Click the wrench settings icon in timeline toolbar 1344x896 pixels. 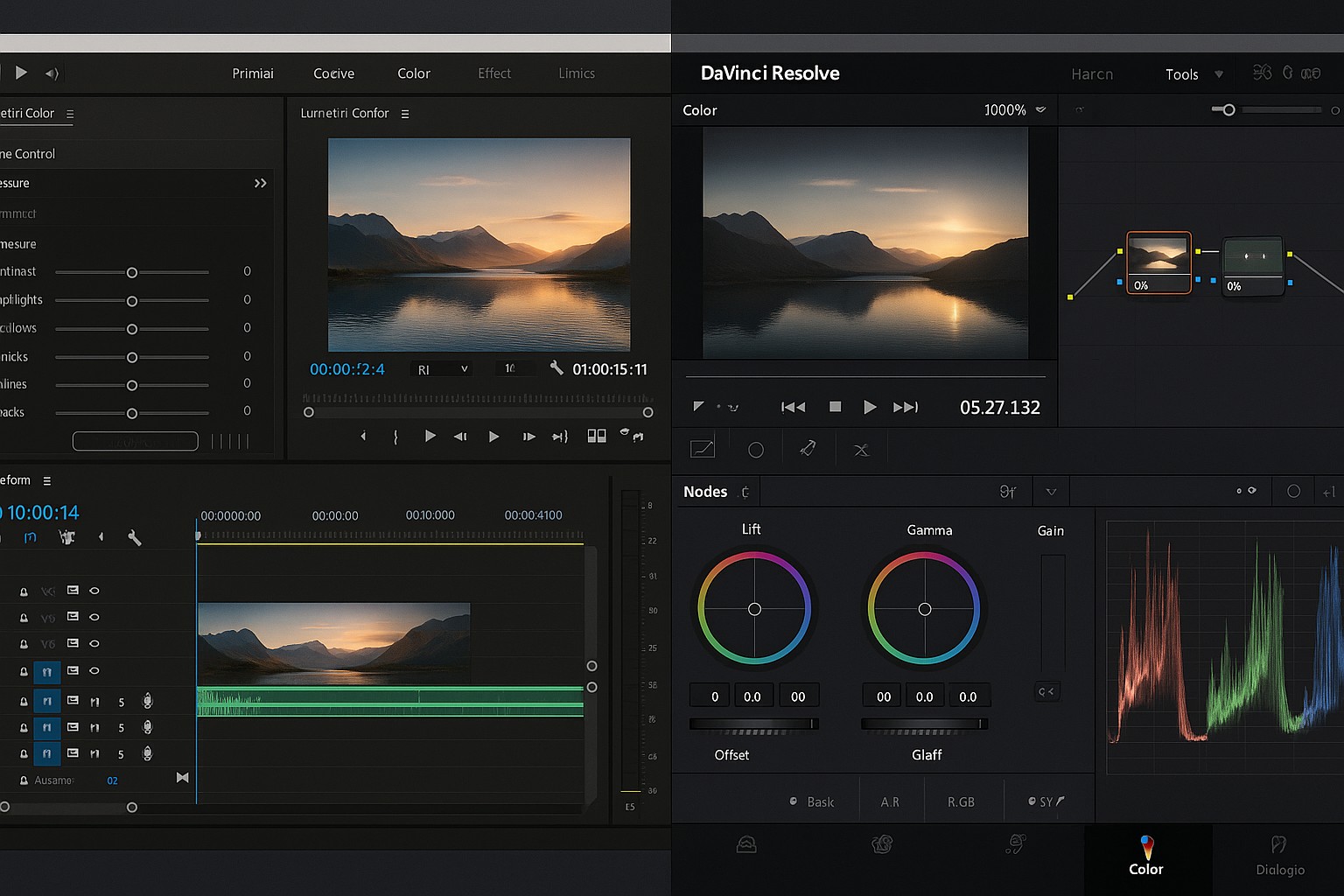pos(134,537)
